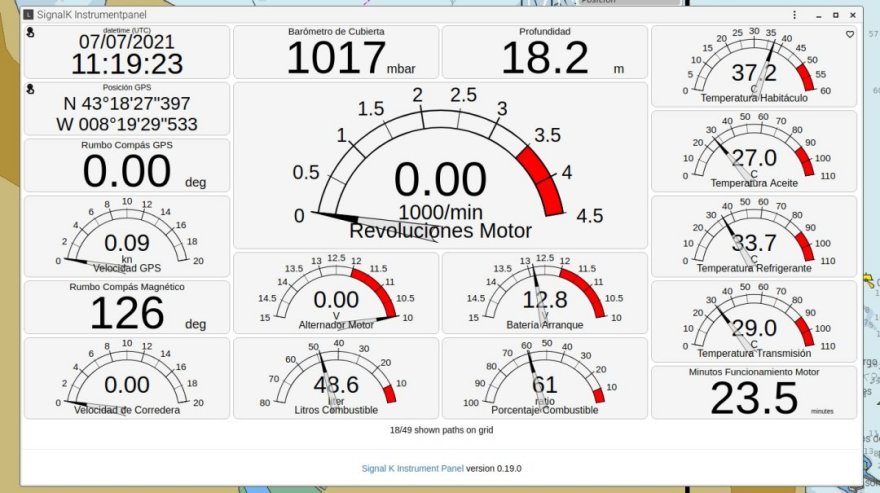The image size is (880, 493).
Task: Click the Temperatura Aceite gauge
Action: (753, 151)
